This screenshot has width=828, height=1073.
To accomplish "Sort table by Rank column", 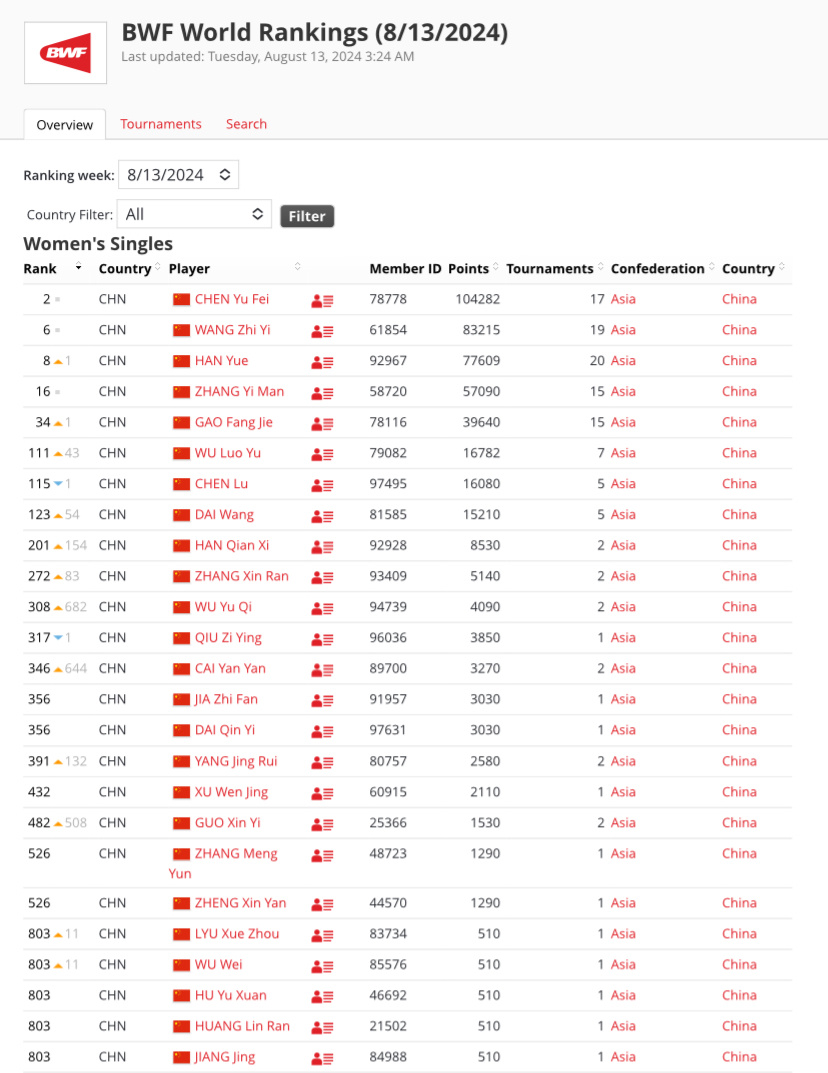I will 52,268.
